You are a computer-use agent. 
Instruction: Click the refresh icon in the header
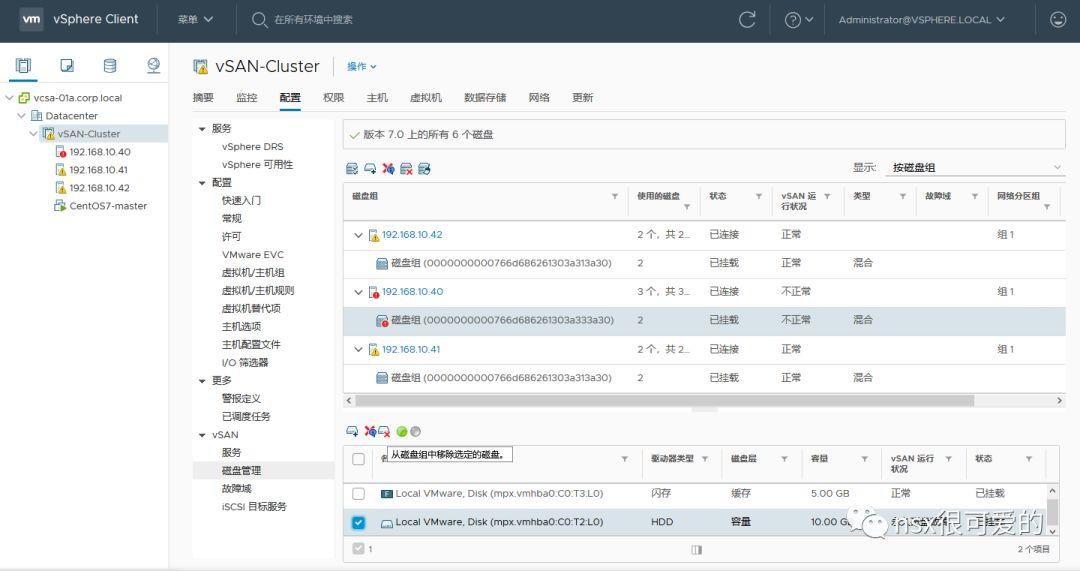point(747,19)
